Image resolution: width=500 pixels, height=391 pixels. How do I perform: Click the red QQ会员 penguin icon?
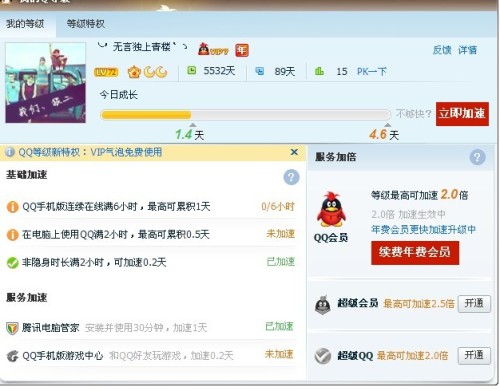(331, 209)
